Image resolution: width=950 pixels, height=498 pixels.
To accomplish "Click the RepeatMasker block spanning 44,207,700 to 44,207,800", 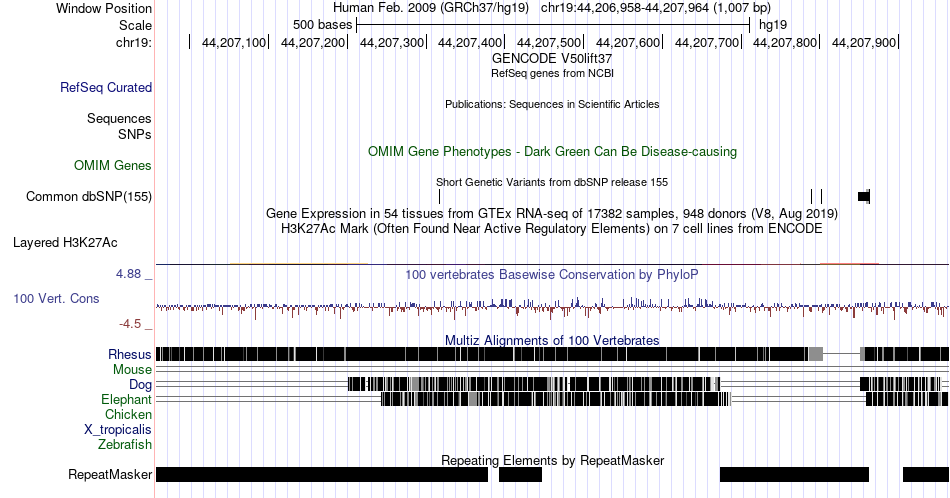I will tap(794, 474).
